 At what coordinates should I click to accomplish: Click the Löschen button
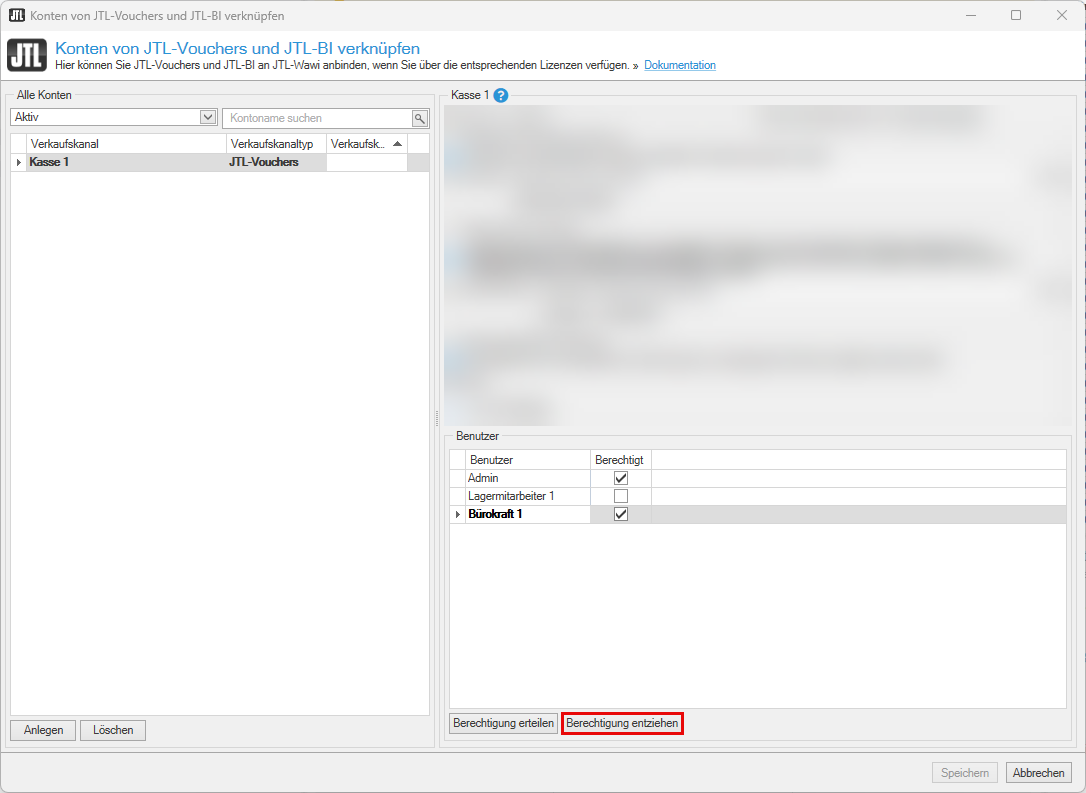113,730
